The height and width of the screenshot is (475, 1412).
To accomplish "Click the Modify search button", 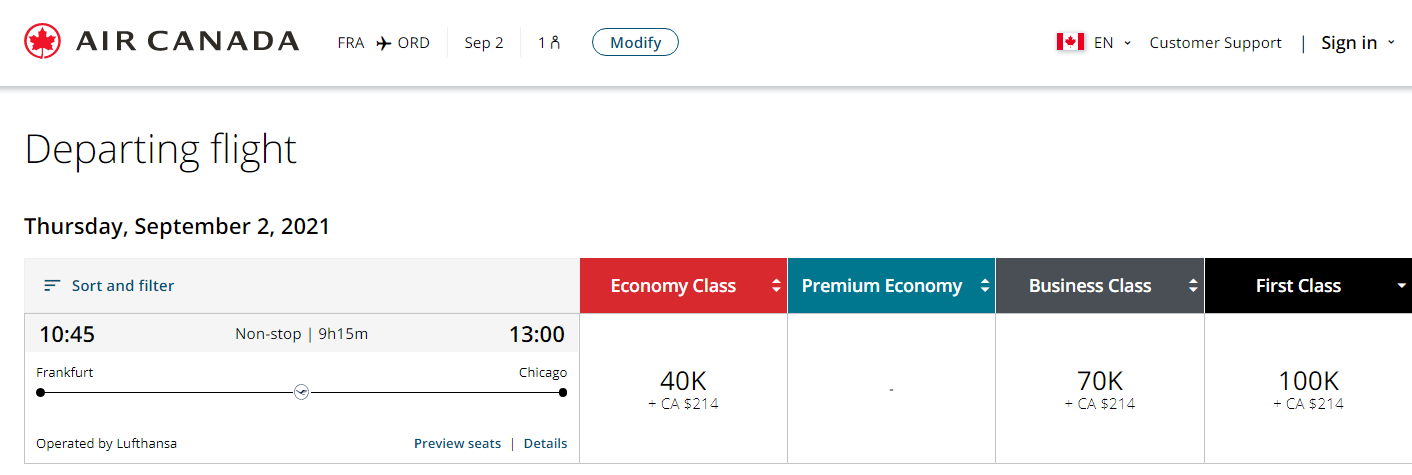I will 635,42.
